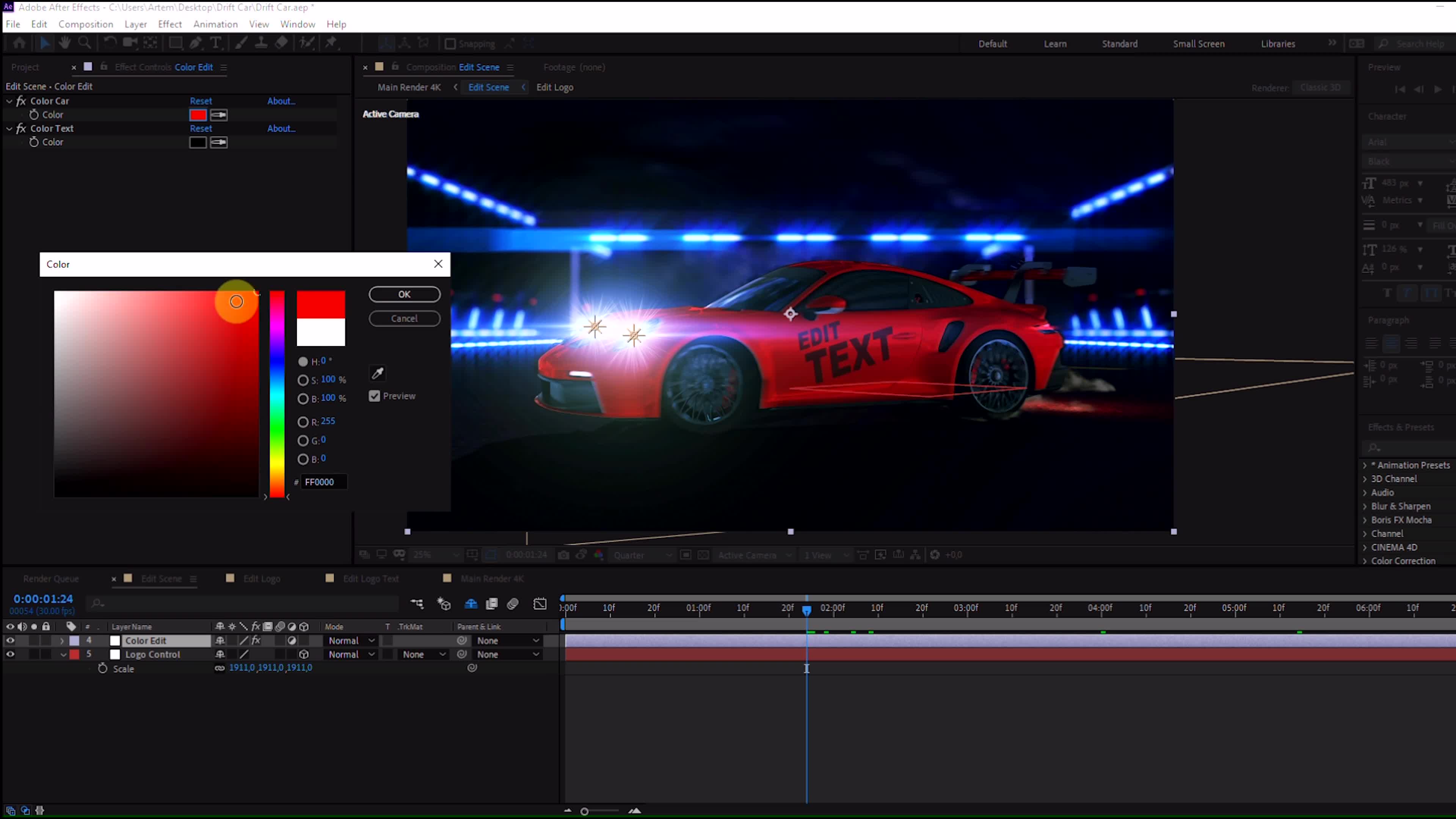Click the OK button in Color dialog
Image resolution: width=1456 pixels, height=819 pixels.
pyautogui.click(x=404, y=293)
